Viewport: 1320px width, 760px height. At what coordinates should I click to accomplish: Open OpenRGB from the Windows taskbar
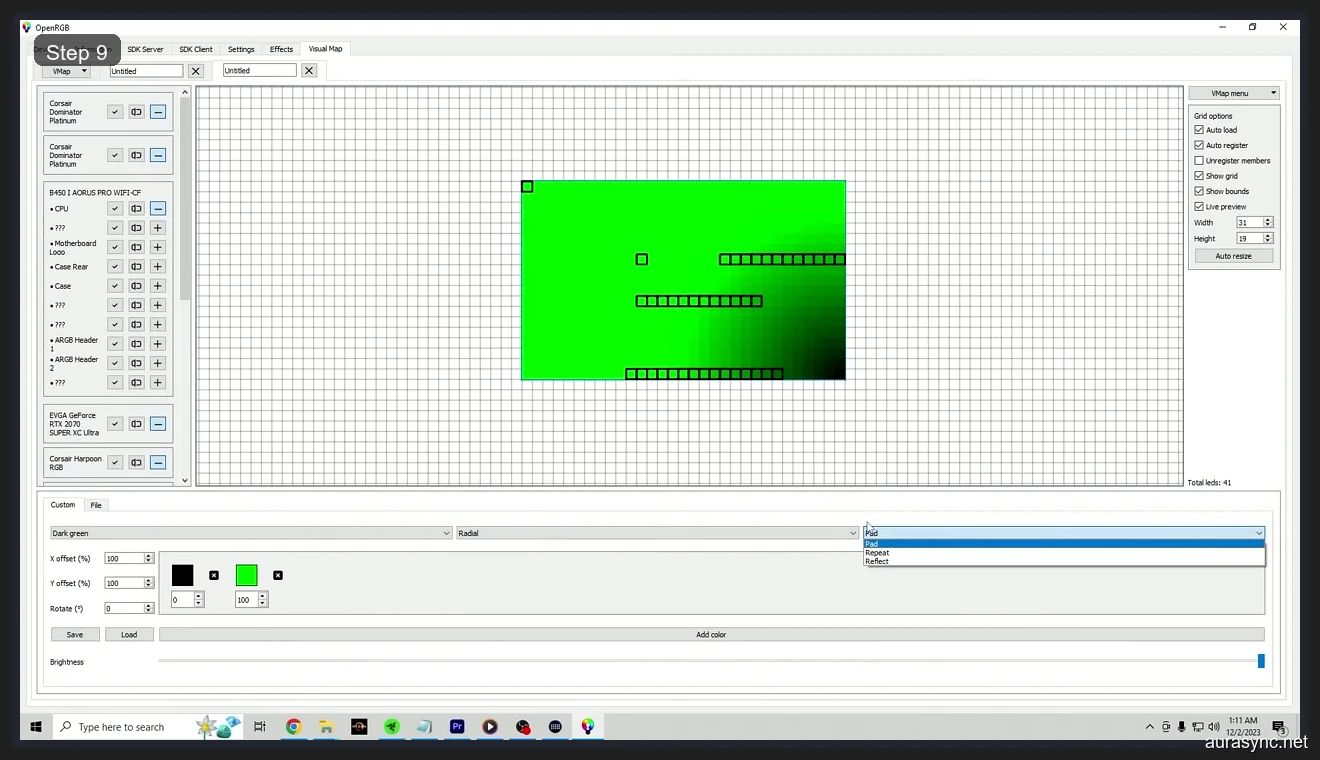588,727
